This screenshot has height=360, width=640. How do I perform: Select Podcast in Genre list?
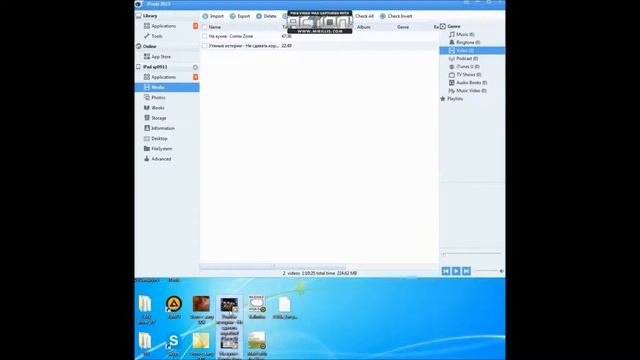467,59
